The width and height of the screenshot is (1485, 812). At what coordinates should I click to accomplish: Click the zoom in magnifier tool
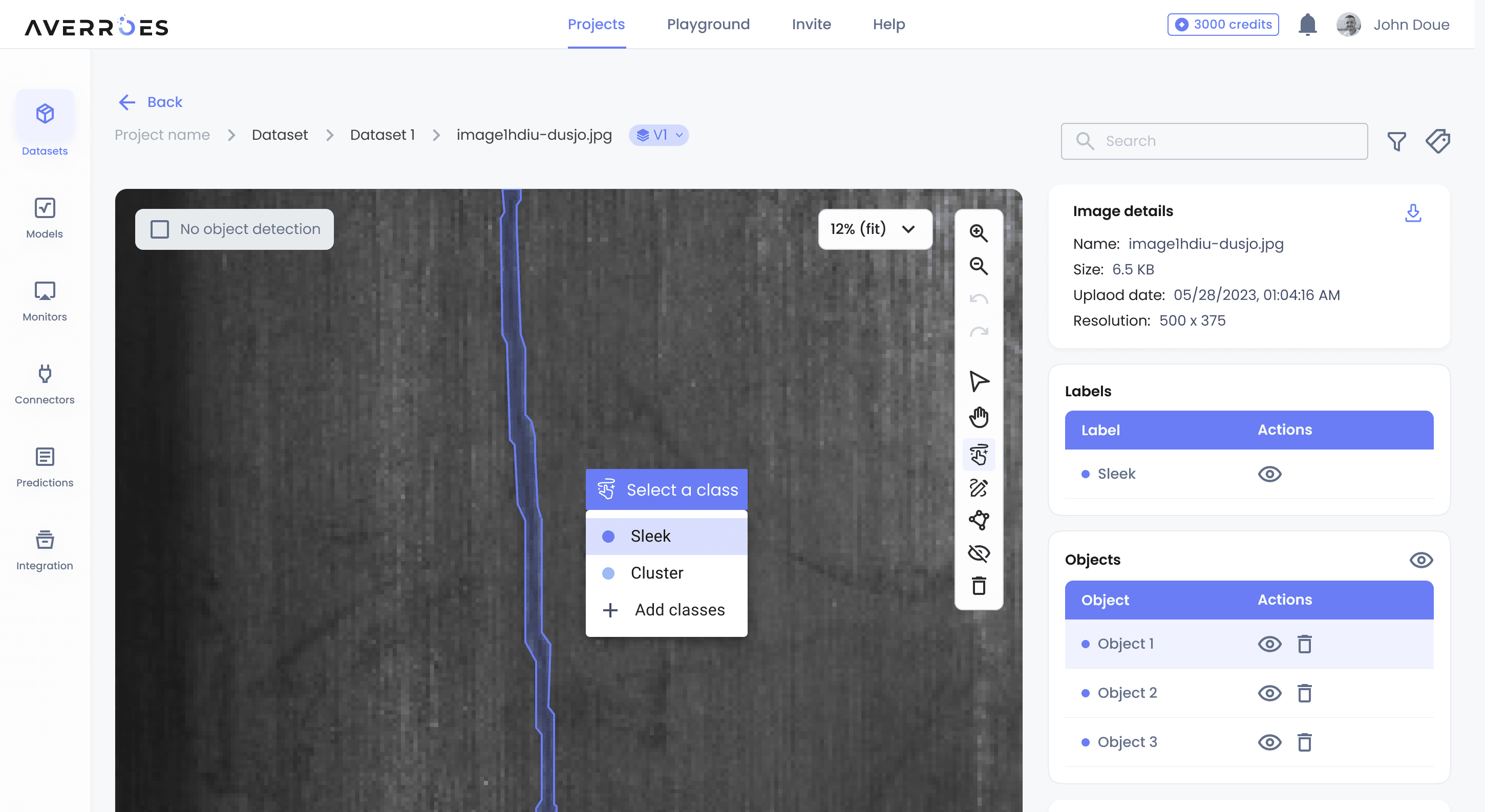[978, 233]
